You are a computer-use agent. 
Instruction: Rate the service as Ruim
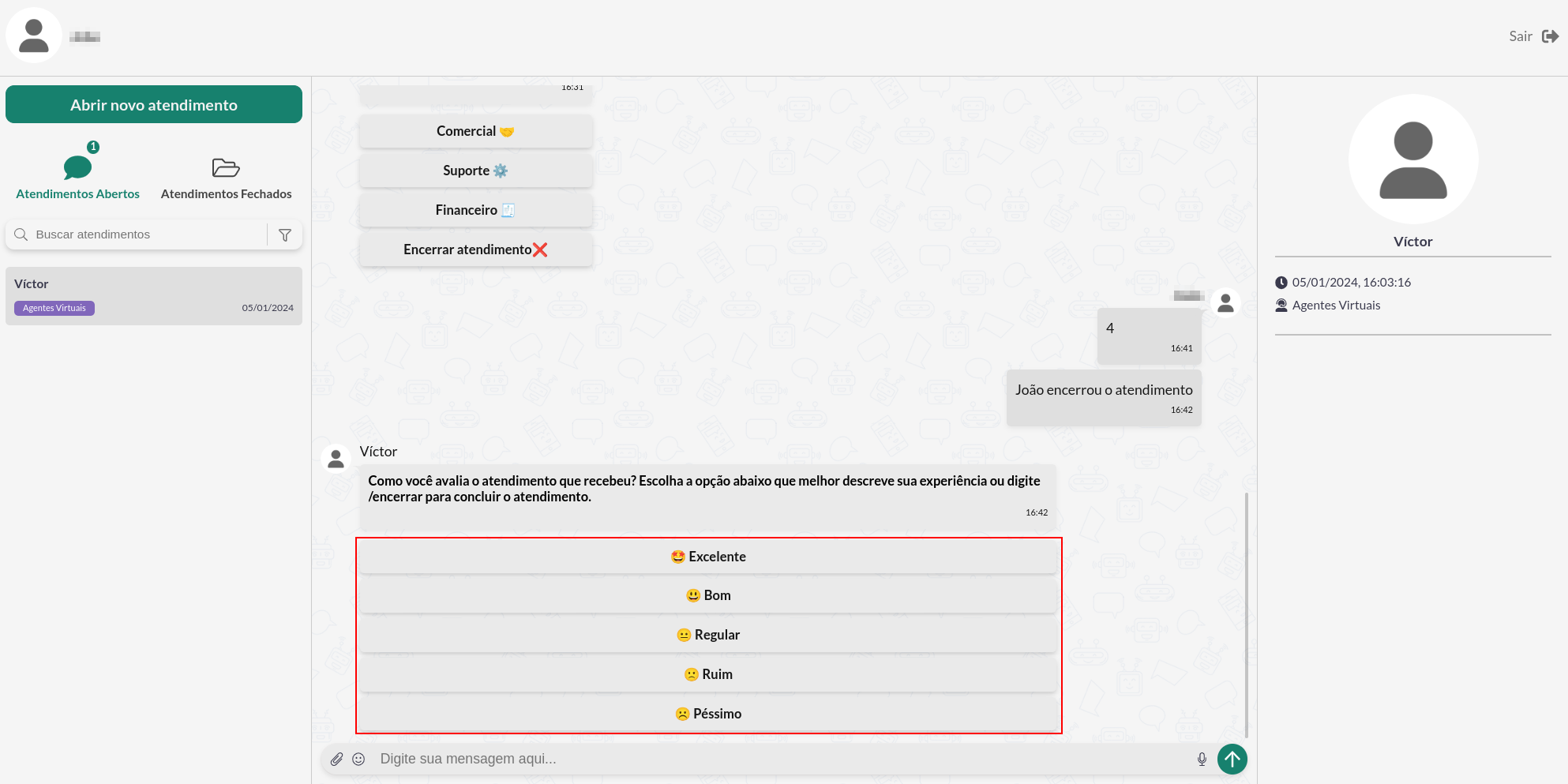click(x=708, y=674)
